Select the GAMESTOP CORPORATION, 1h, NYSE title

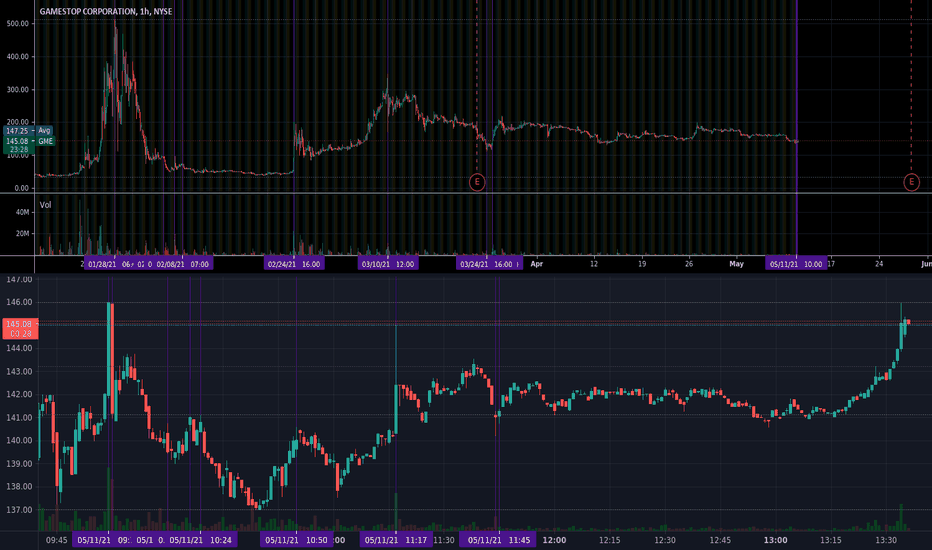[x=106, y=11]
